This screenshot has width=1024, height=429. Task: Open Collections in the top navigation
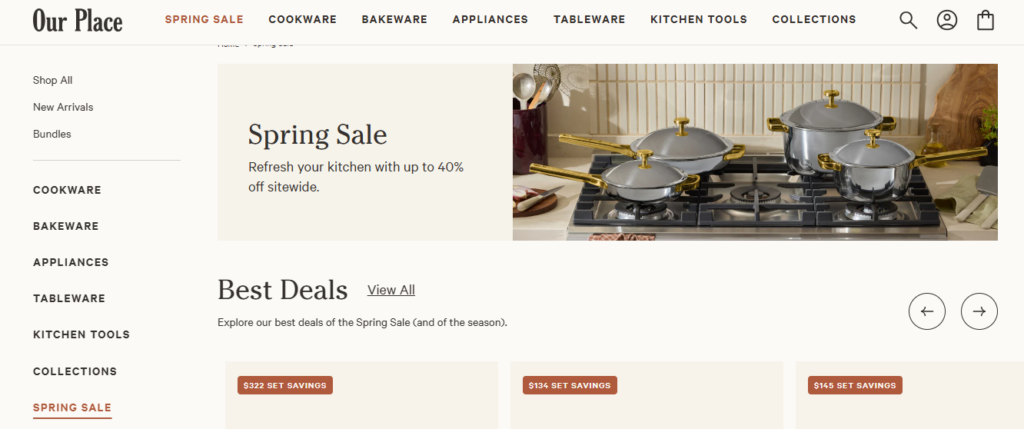click(x=814, y=19)
